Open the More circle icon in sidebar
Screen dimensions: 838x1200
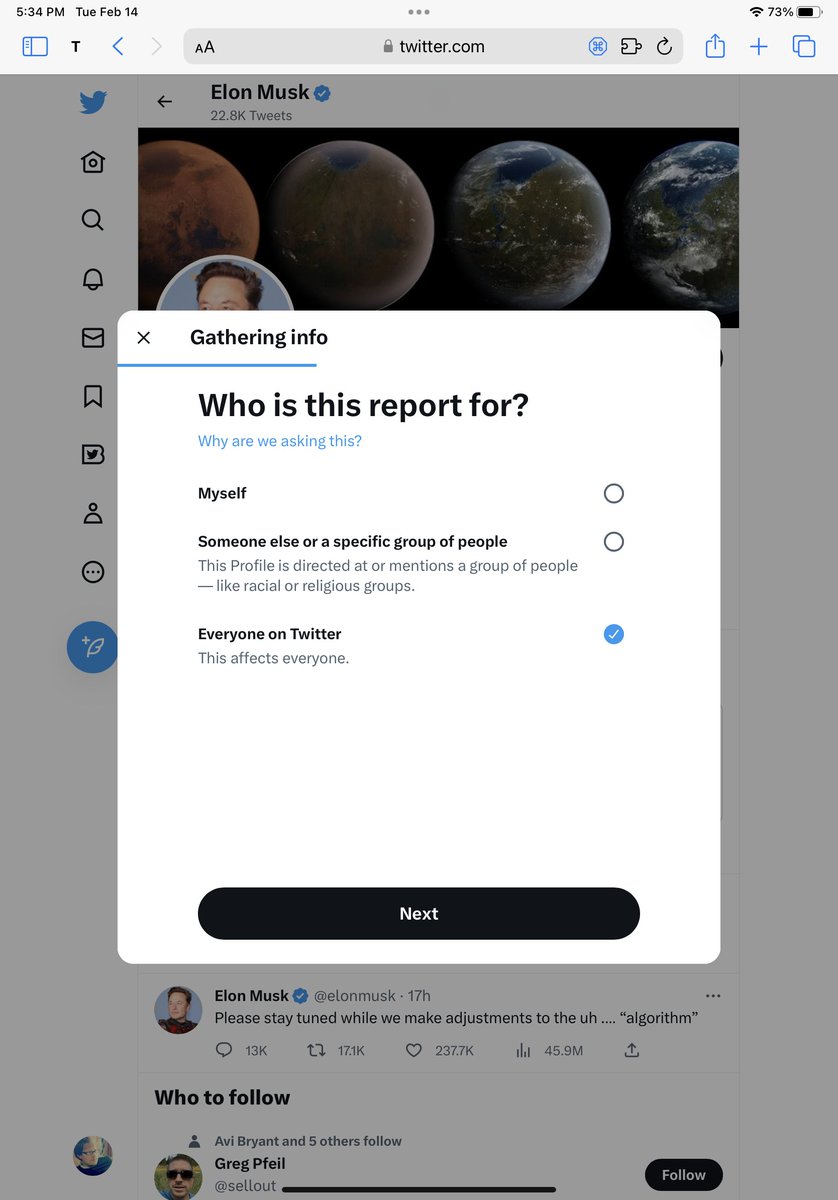93,572
